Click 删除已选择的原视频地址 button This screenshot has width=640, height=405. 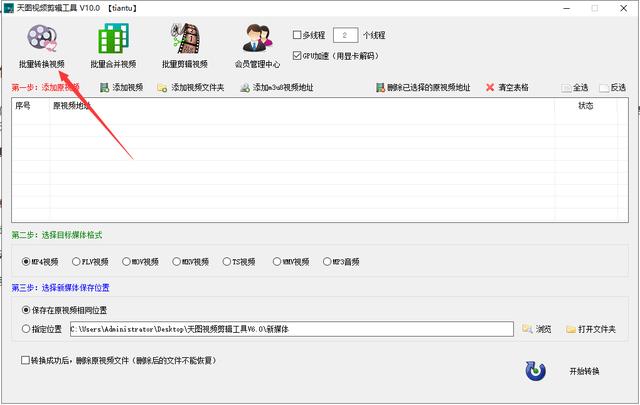coord(423,87)
